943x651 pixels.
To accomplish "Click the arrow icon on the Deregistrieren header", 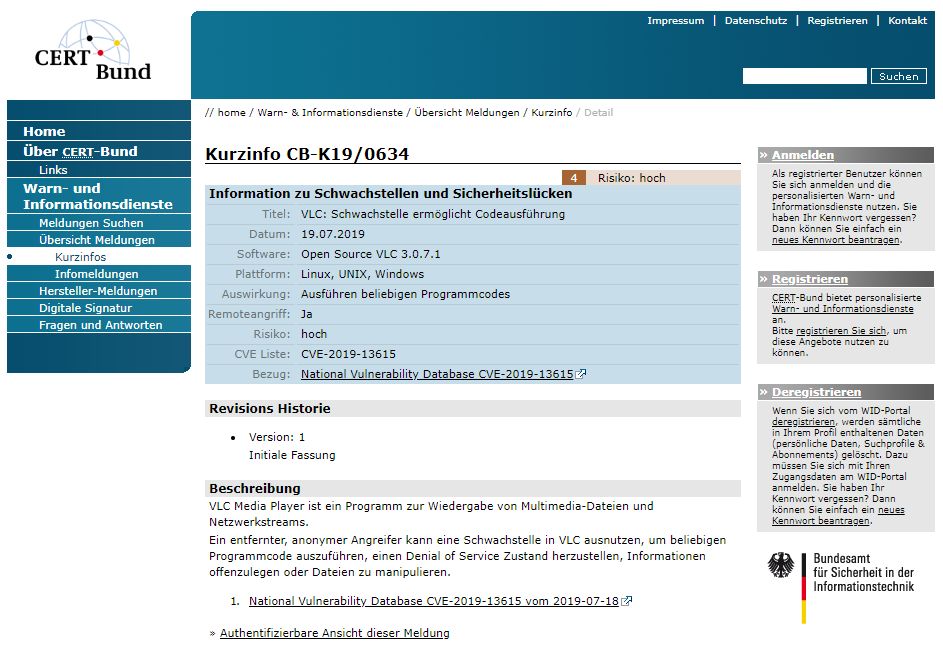I will pyautogui.click(x=763, y=391).
